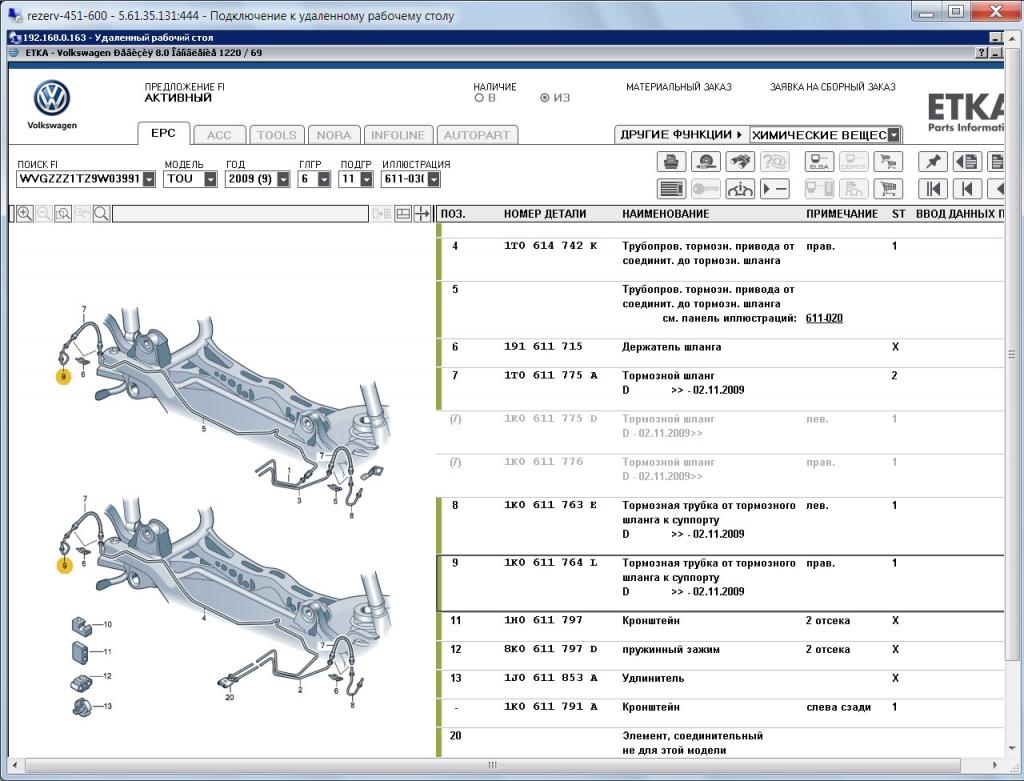Open the 611-020 illustration link
This screenshot has height=781, width=1024.
point(824,318)
